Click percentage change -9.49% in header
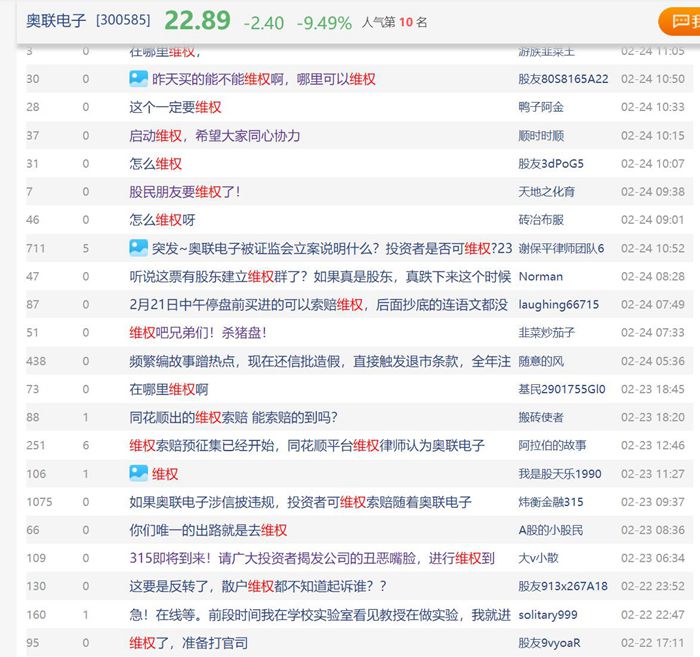The width and height of the screenshot is (700, 657). click(325, 23)
